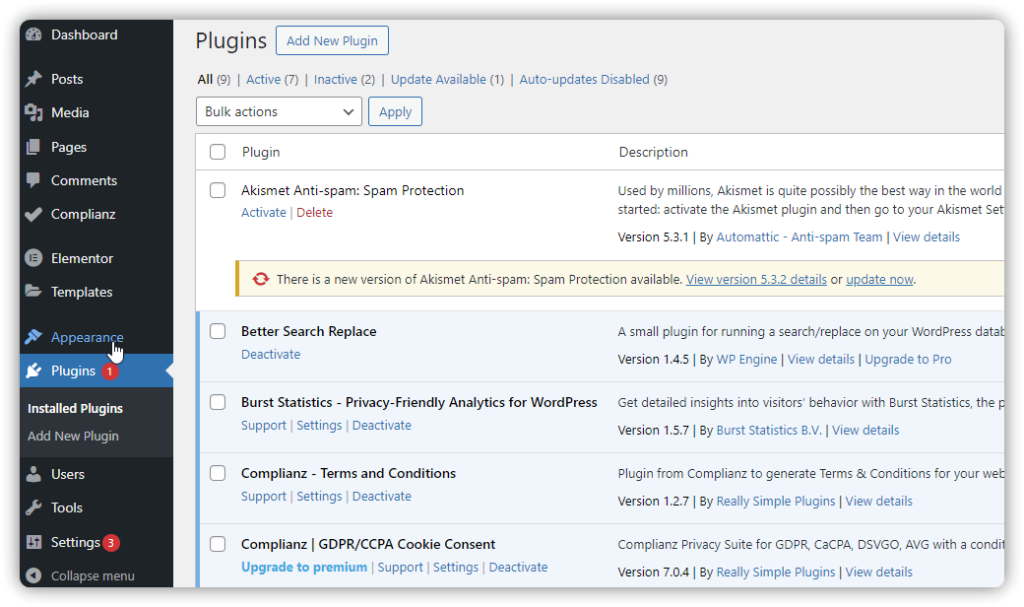The image size is (1024, 607).
Task: Check the Burst Statistics checkbox
Action: (217, 402)
